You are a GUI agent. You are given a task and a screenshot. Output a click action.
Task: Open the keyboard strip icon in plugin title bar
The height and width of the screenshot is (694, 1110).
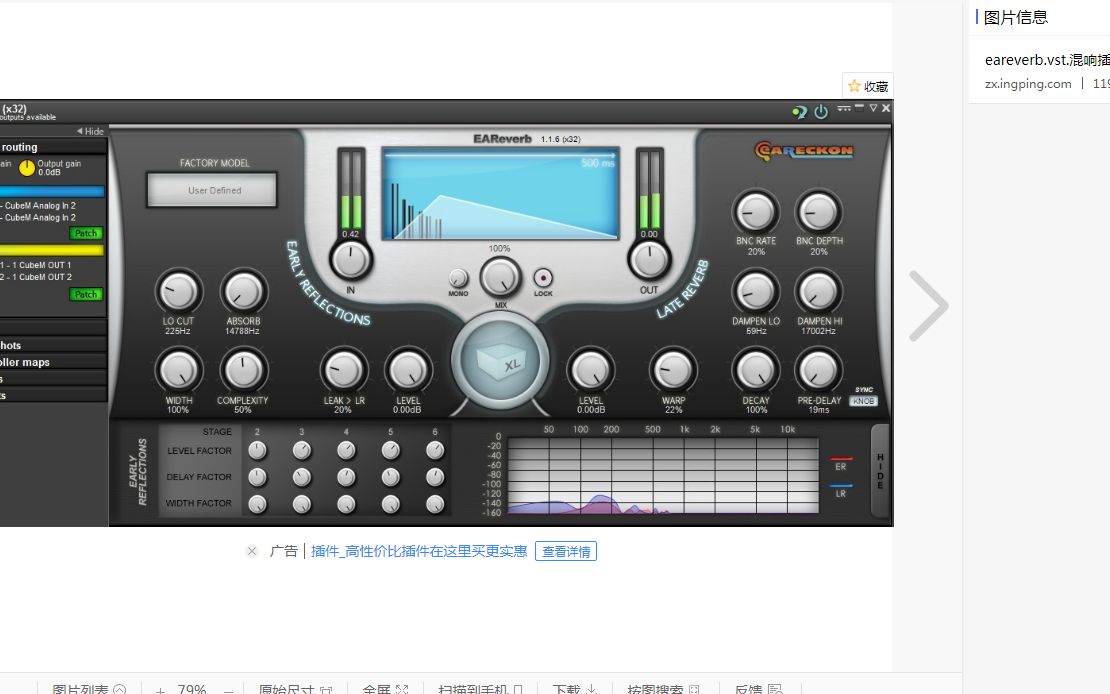[844, 108]
